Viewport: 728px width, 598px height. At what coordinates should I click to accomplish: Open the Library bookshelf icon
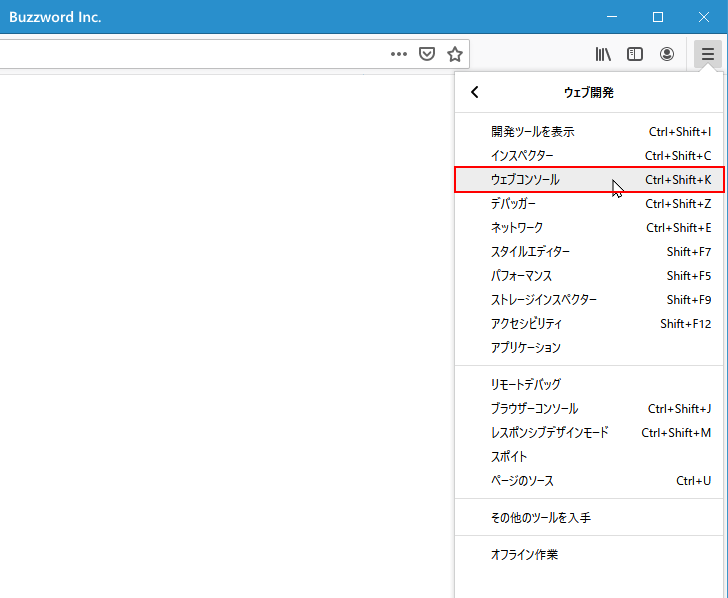603,54
